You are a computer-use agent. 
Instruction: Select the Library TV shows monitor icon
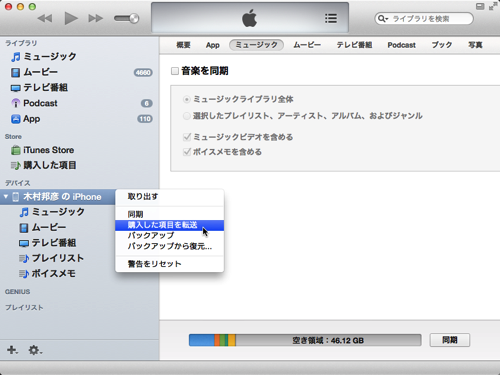point(16,88)
